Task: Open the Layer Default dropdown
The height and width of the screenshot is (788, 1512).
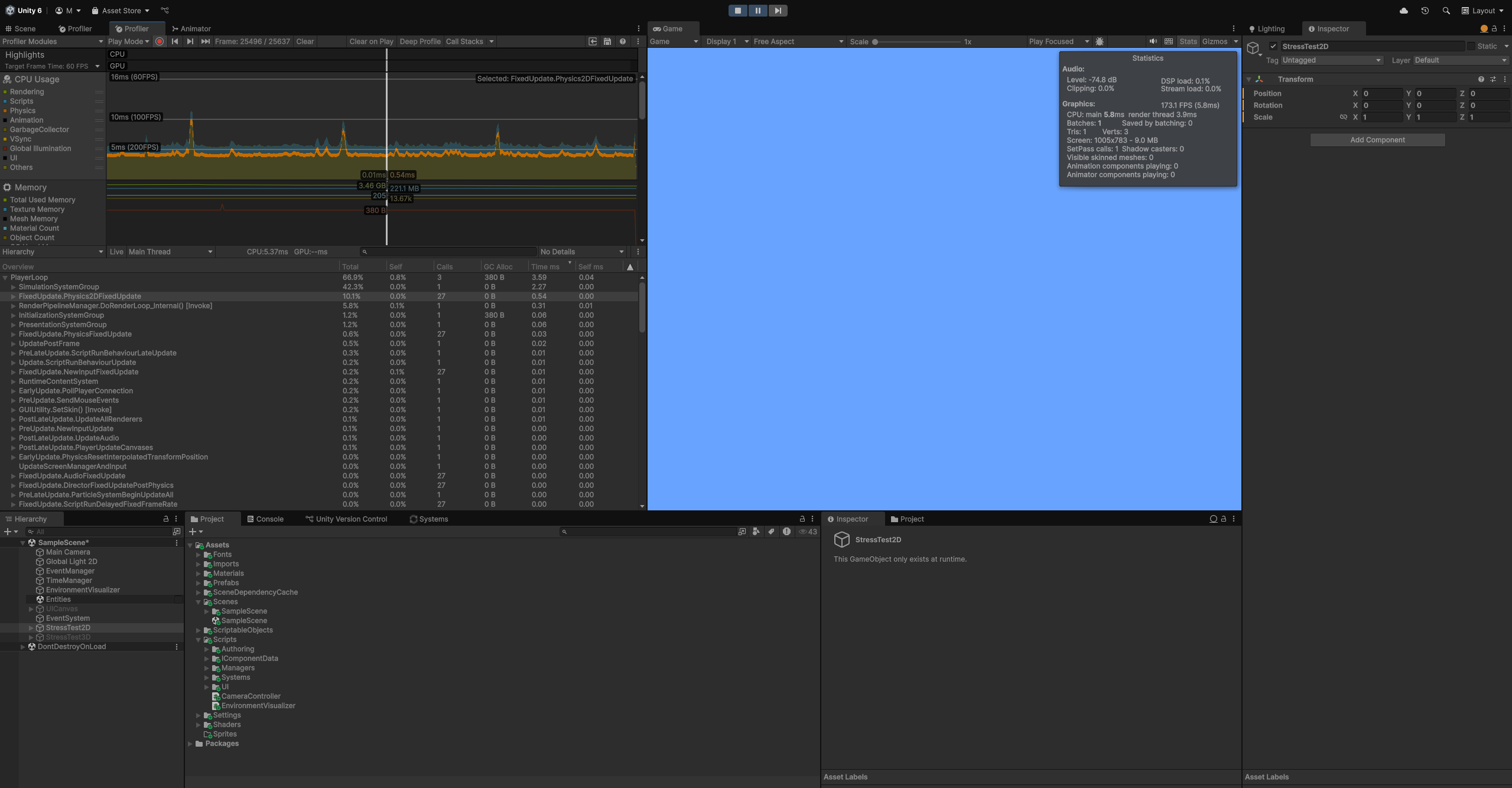Action: 1459,60
